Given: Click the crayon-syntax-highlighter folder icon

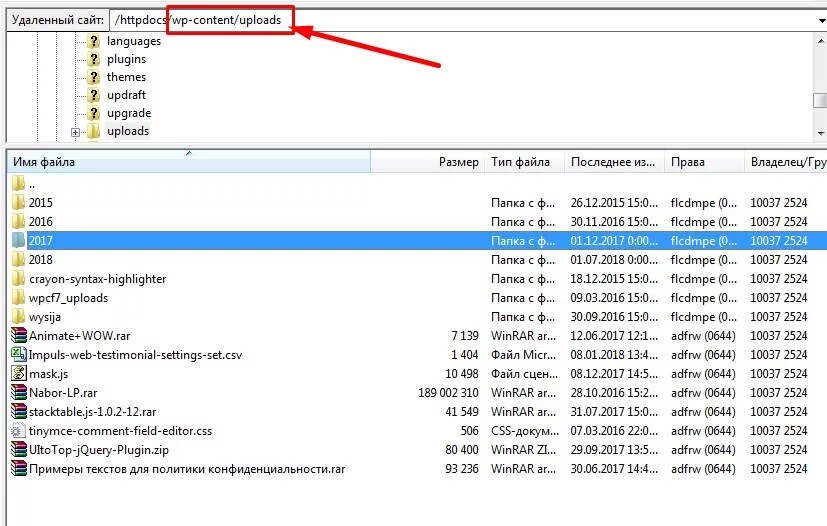Looking at the screenshot, I should coord(18,279).
